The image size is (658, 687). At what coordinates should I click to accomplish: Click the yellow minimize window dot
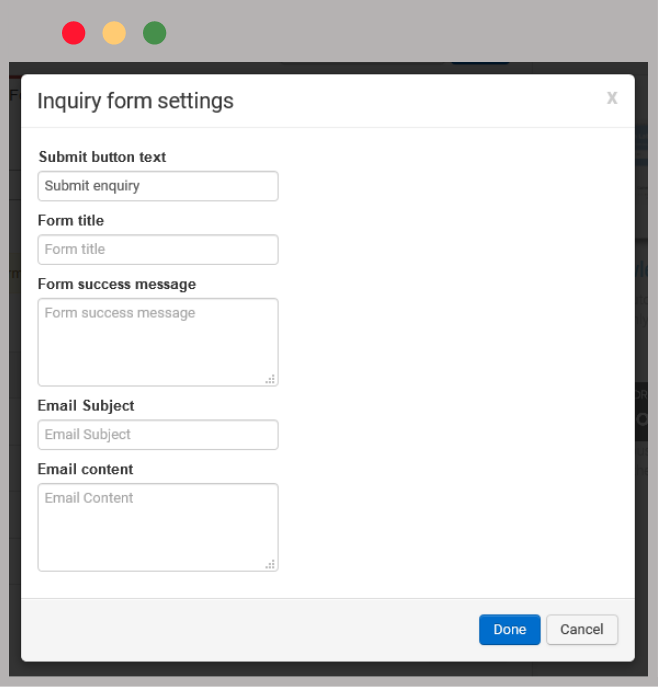(114, 33)
